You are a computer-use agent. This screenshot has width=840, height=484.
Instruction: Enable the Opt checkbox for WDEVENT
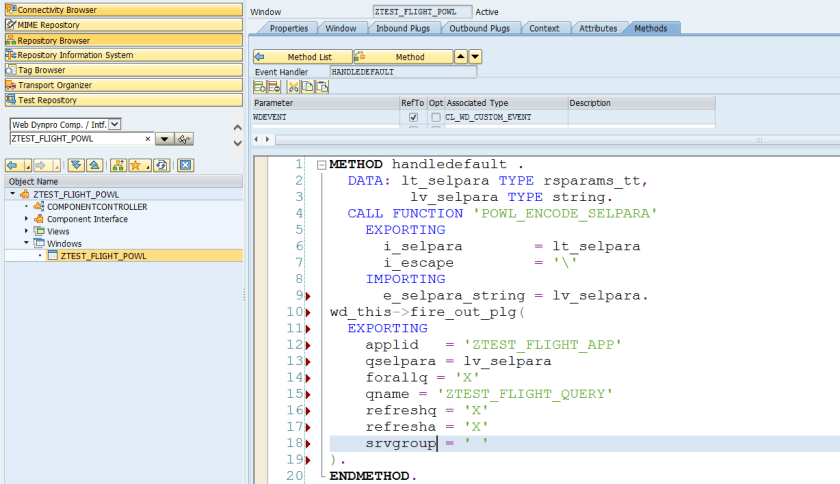(436, 117)
